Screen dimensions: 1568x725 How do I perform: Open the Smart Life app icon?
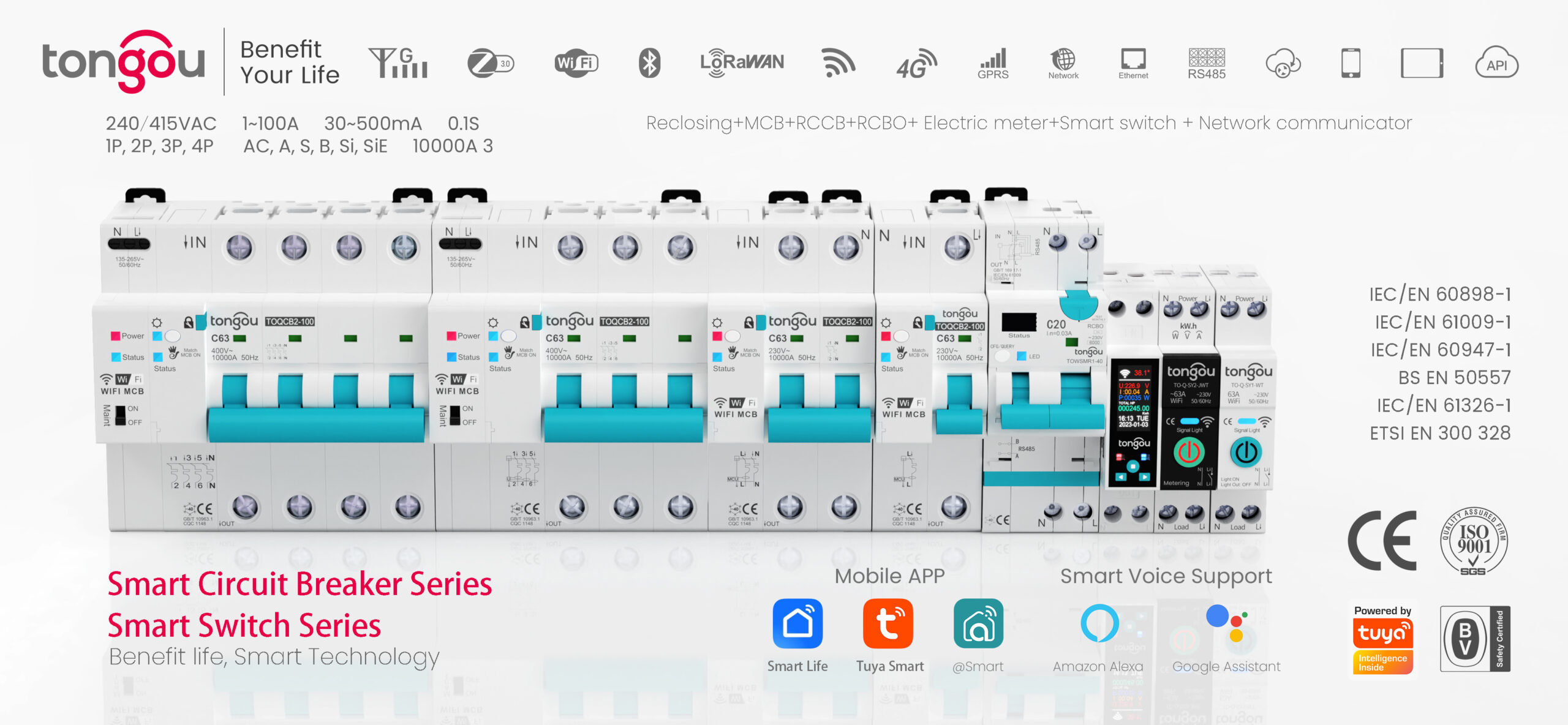click(x=797, y=623)
